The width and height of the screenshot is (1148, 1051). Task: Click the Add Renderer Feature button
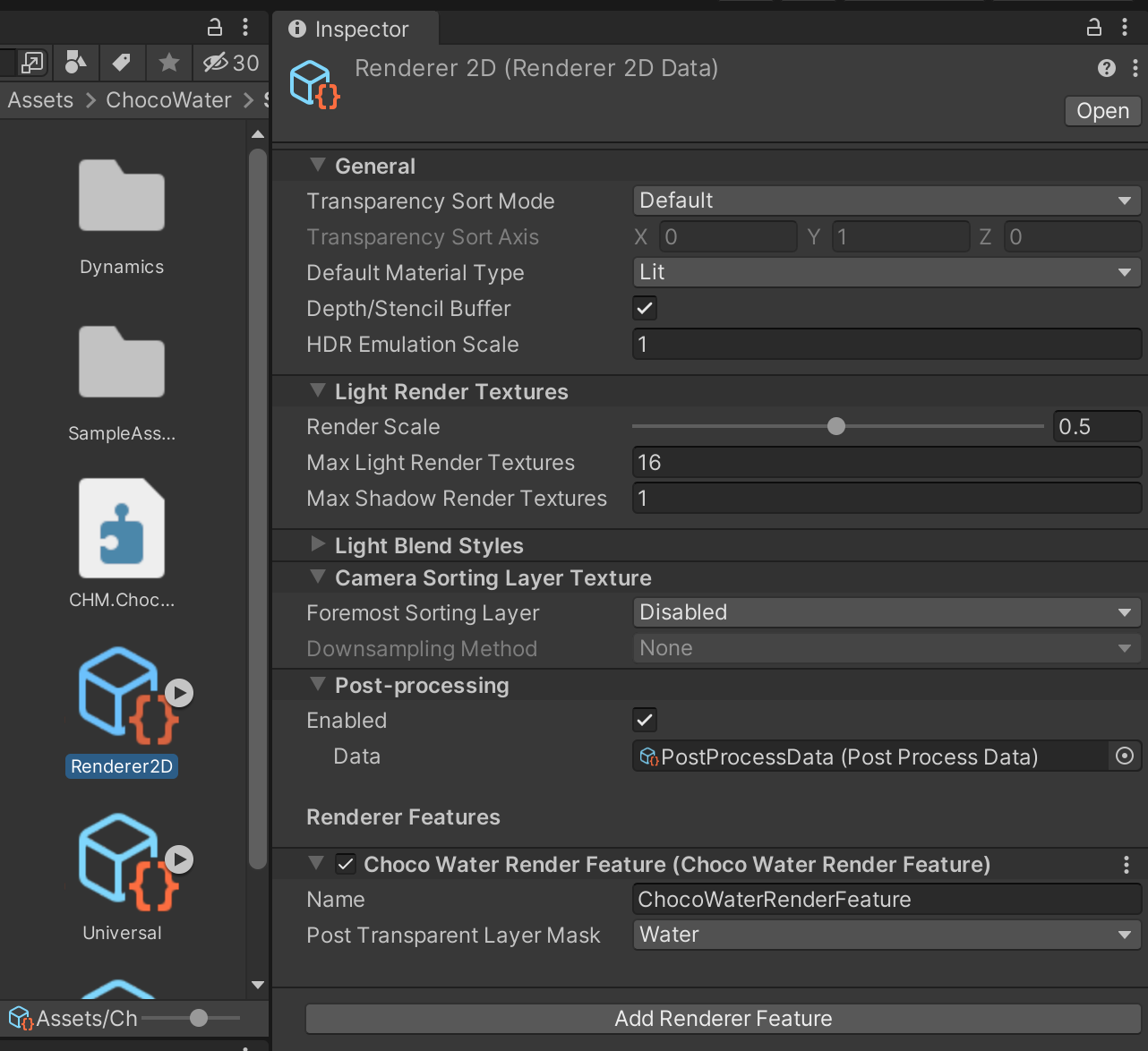pos(723,1018)
